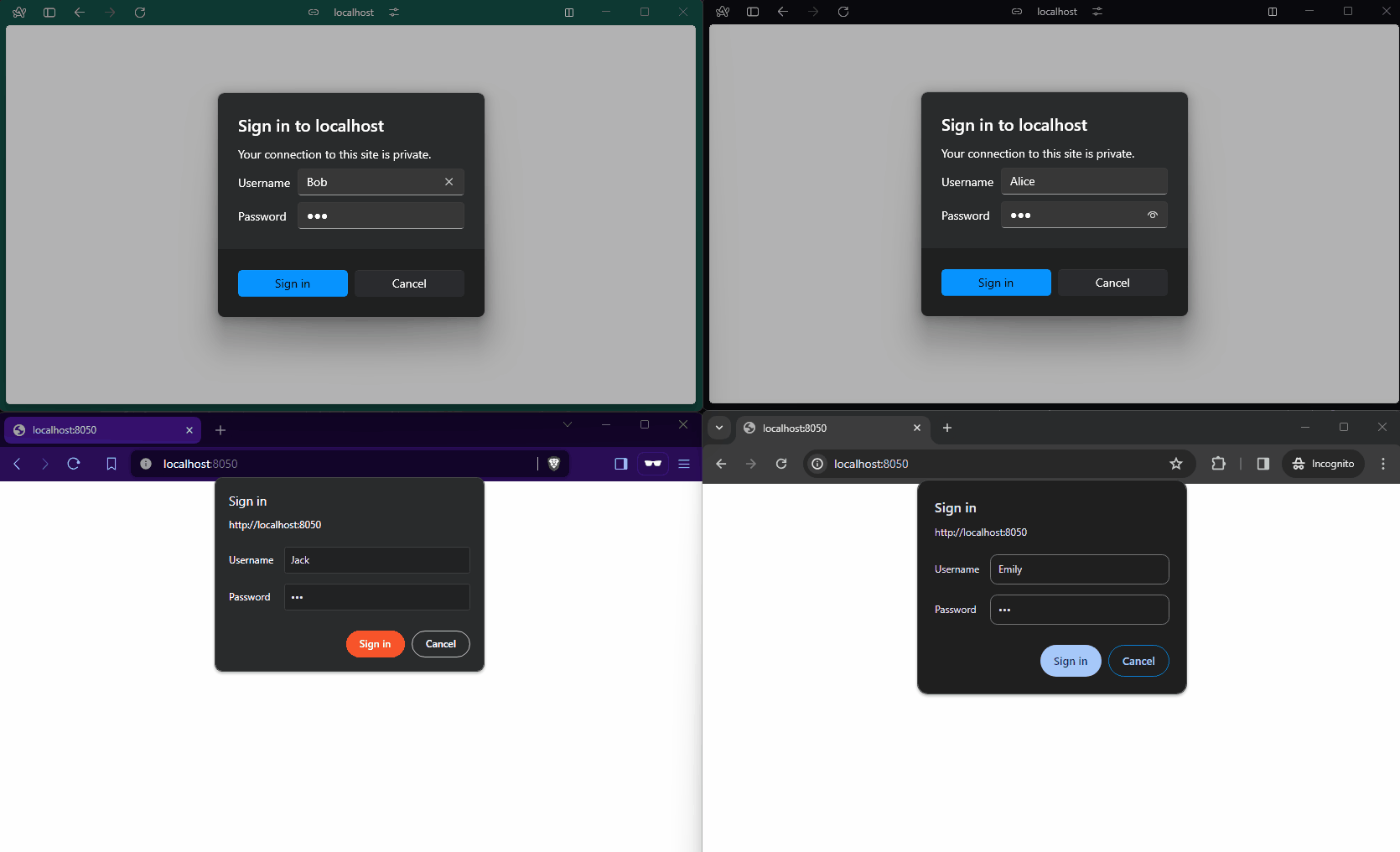1400x852 pixels.
Task: Open Vivaldi menu icon in top-left window
Action: point(19,13)
